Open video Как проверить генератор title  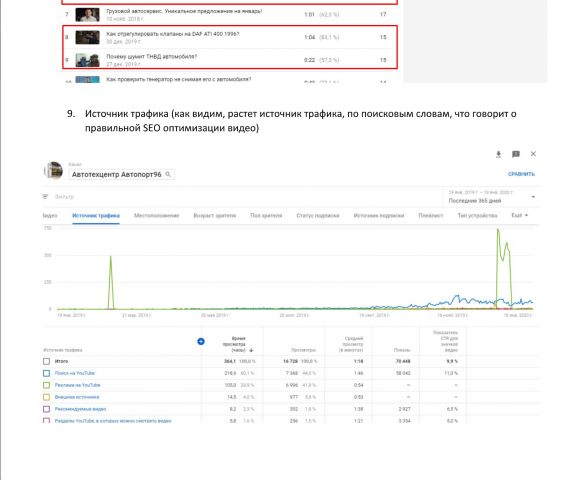coord(179,79)
